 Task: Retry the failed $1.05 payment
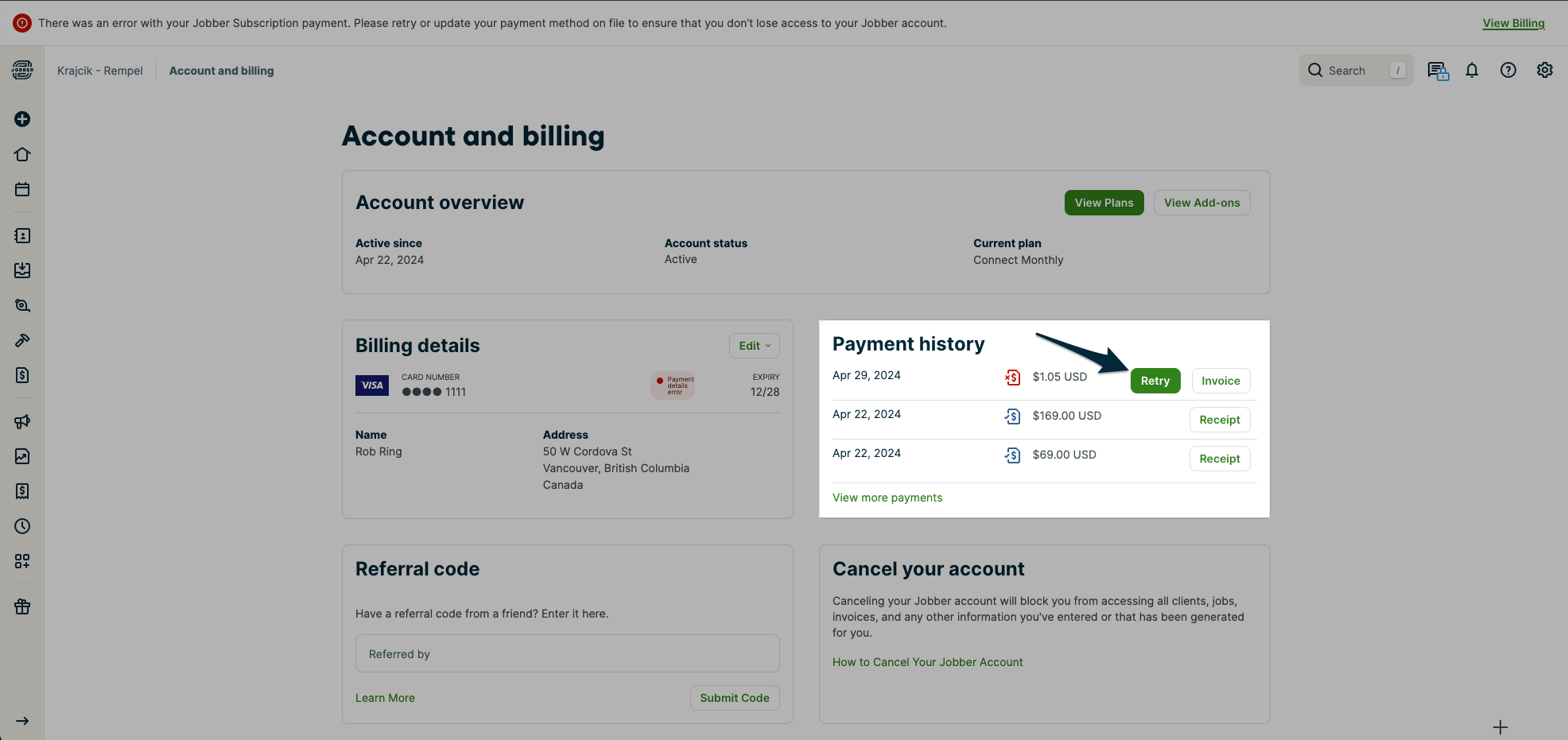coord(1155,381)
